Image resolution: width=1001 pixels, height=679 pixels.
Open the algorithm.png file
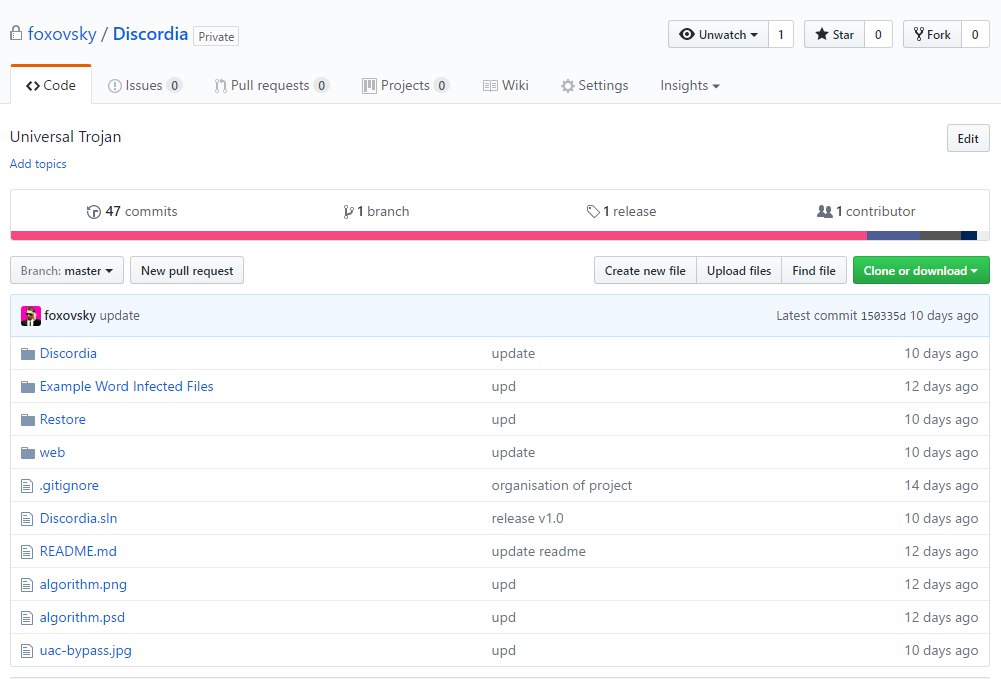tap(83, 585)
